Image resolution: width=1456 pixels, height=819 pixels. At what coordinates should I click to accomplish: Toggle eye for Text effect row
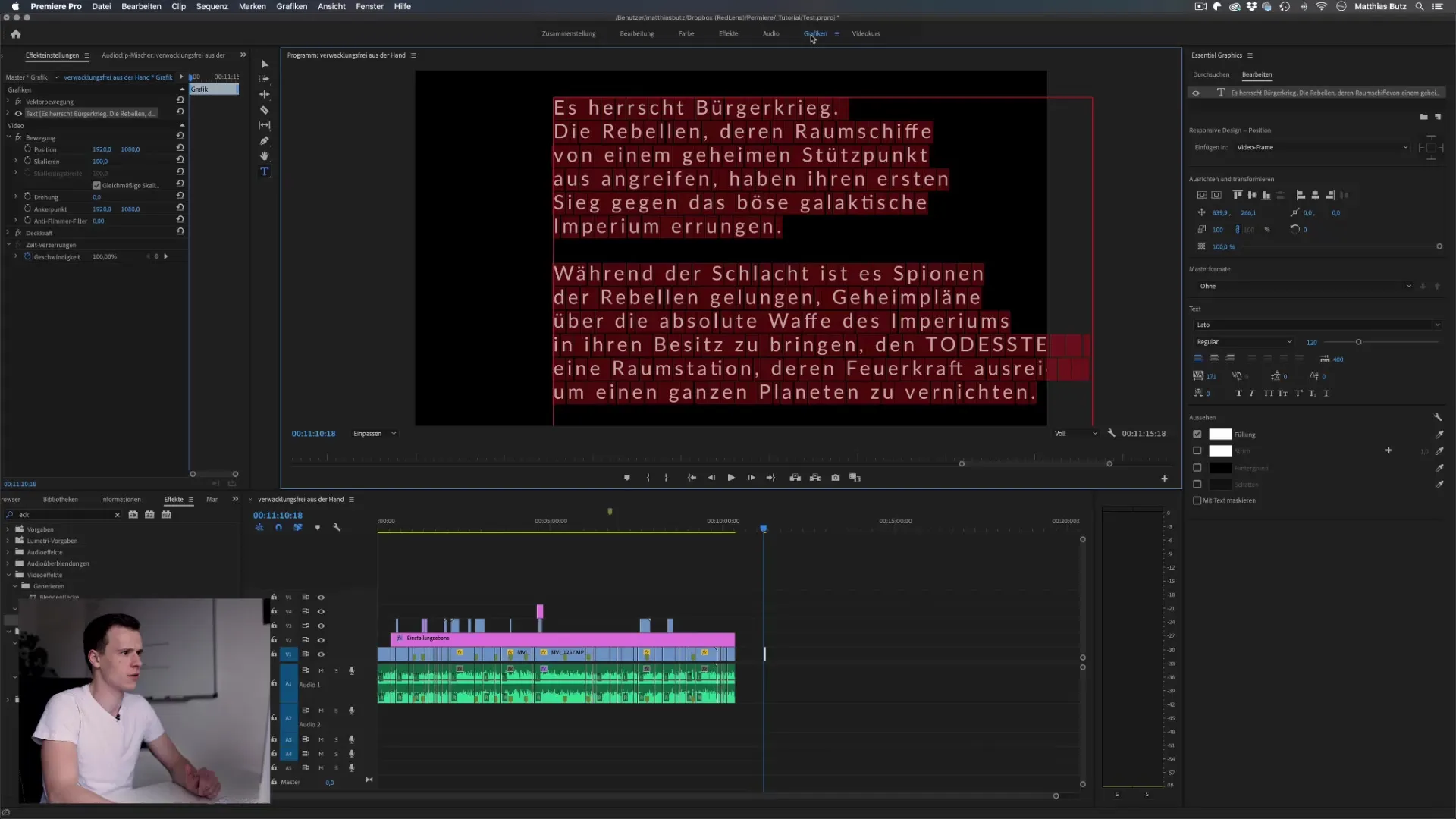pyautogui.click(x=18, y=114)
